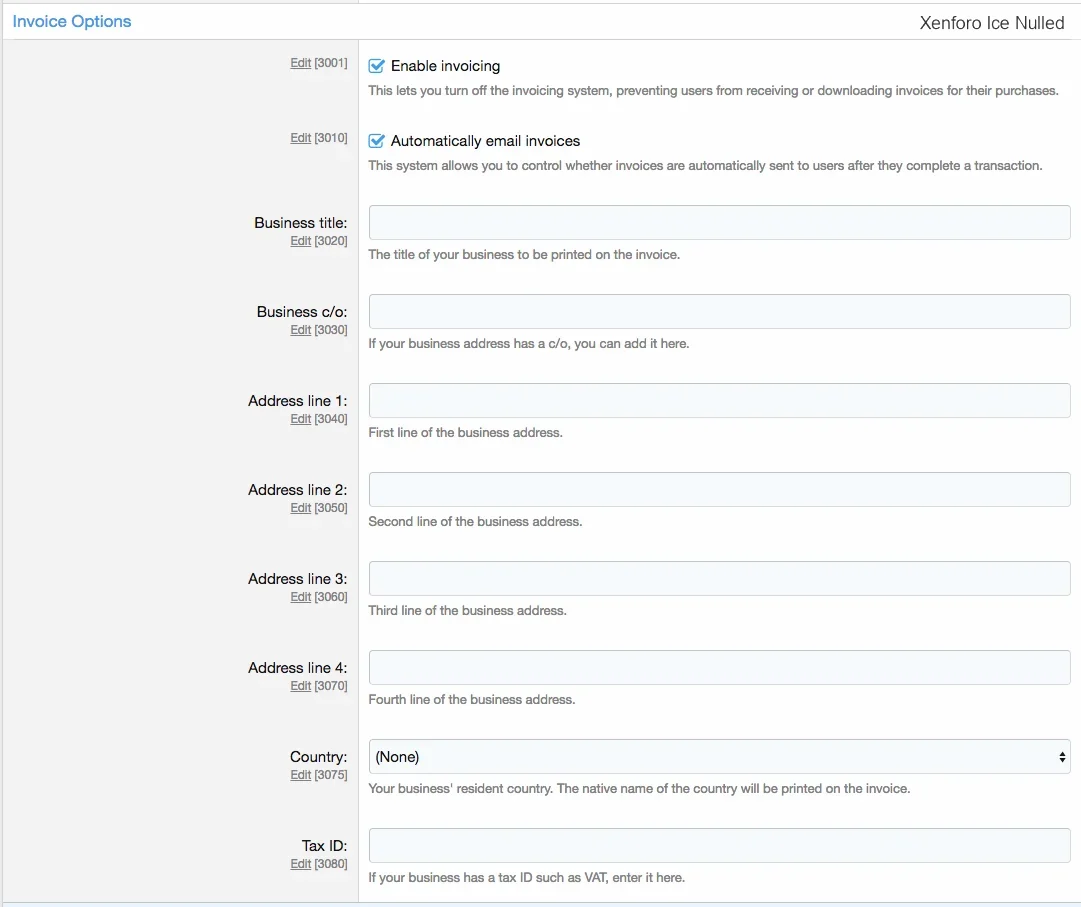Screen dimensions: 1081x907
Task: Focus the Address line 4 field
Action: 719,668
